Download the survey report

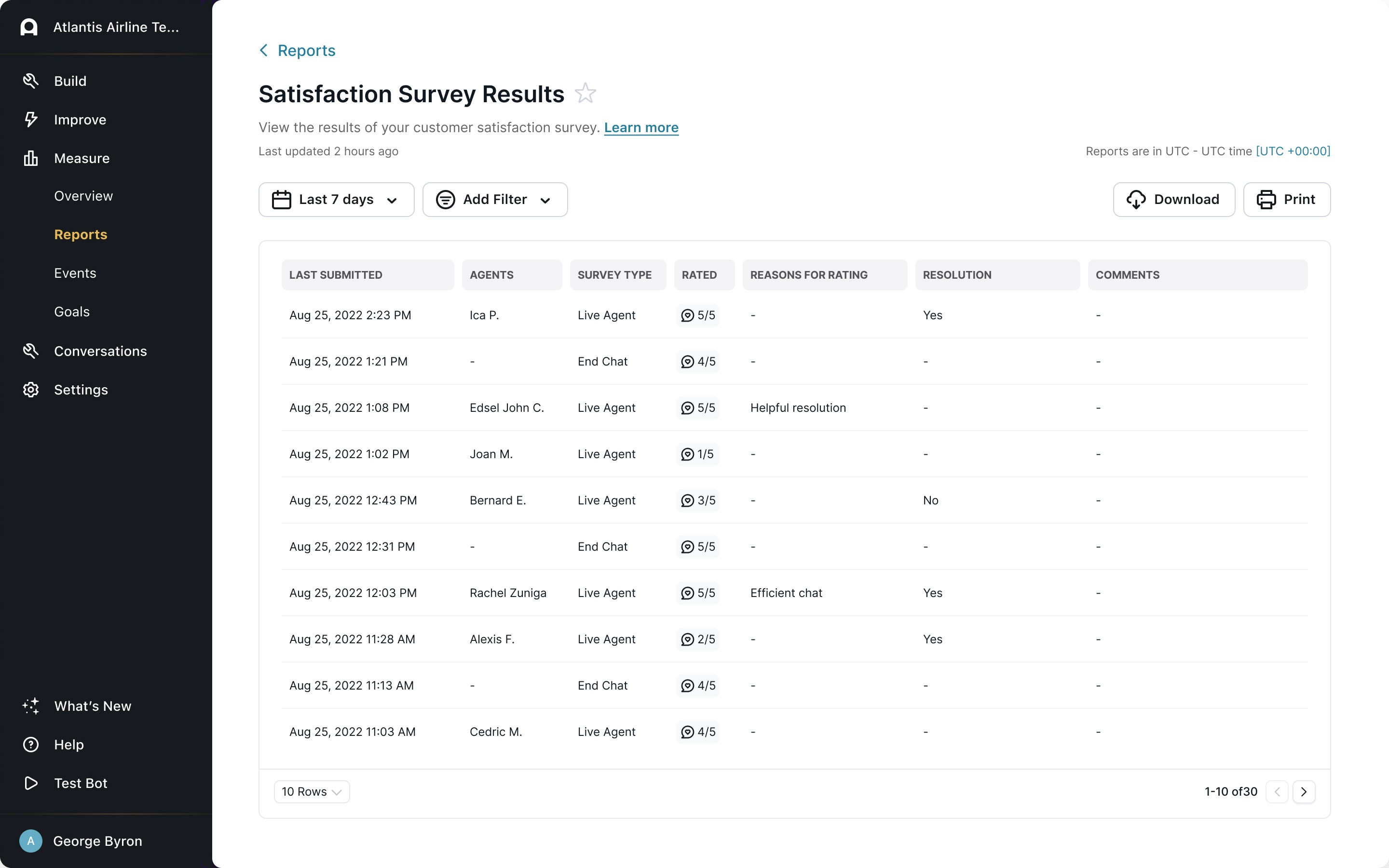pos(1173,200)
